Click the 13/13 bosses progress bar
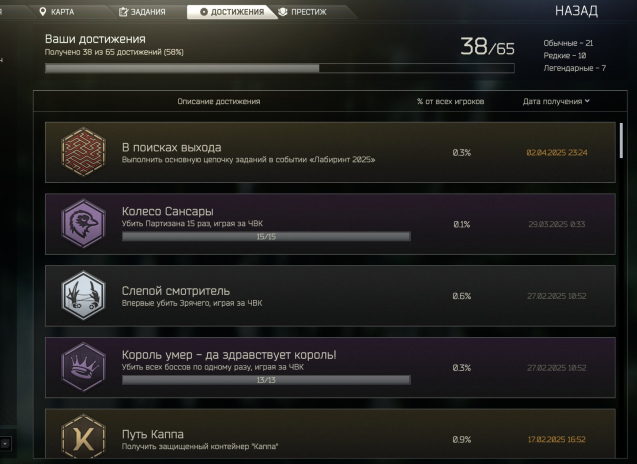Image resolution: width=637 pixels, height=464 pixels. [266, 380]
